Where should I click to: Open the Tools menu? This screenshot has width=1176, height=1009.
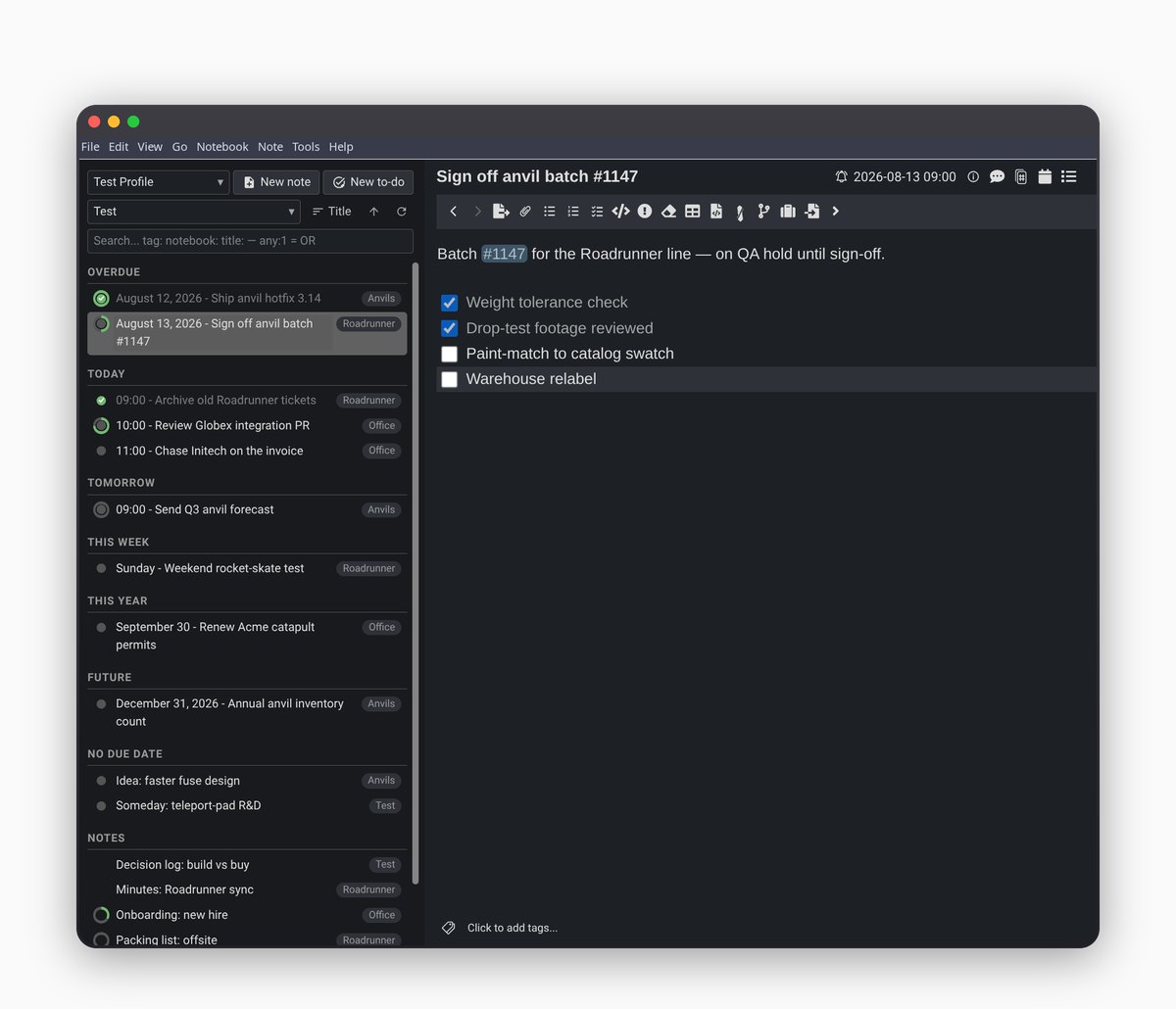[306, 147]
